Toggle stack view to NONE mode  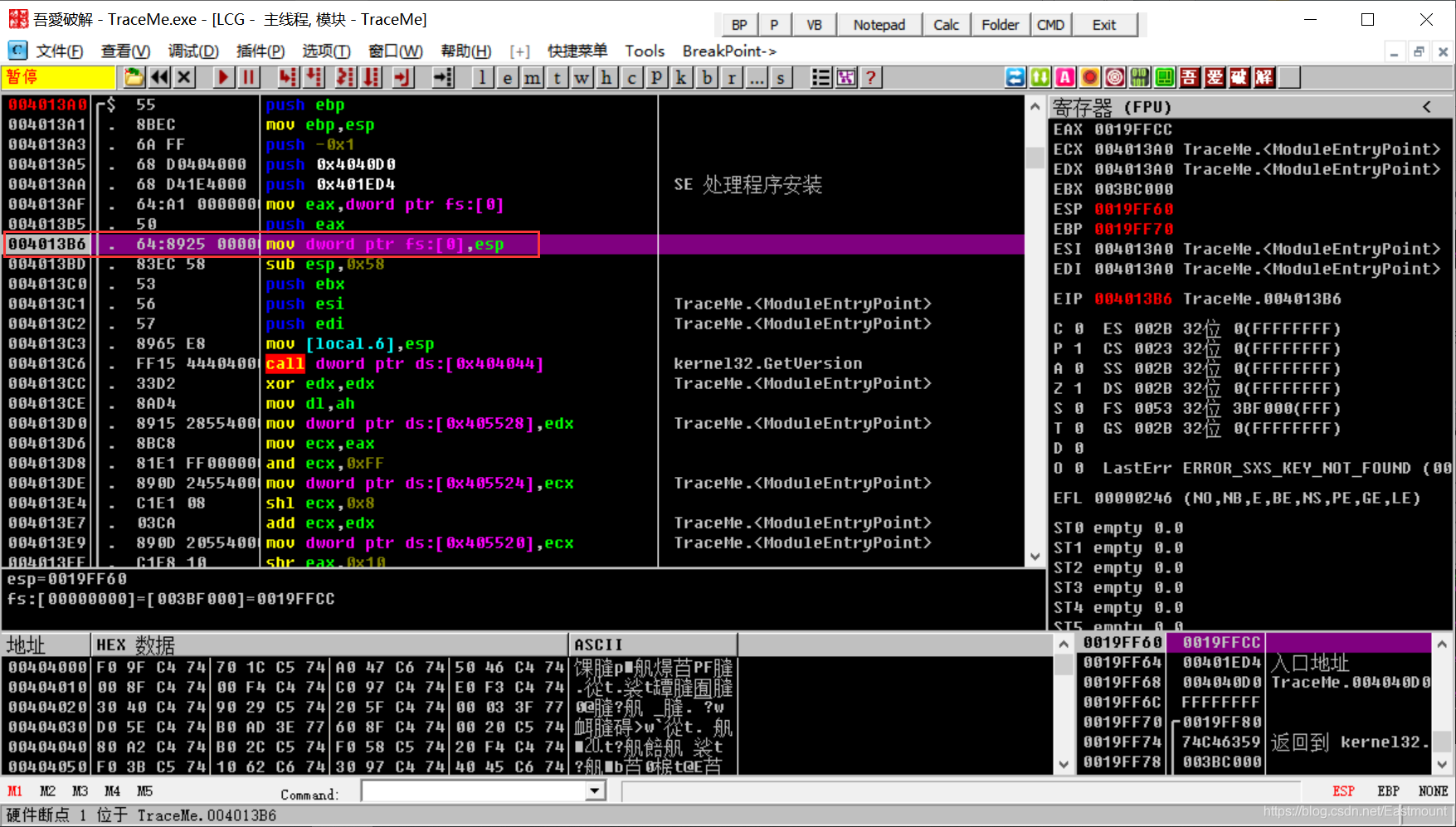(x=1433, y=791)
